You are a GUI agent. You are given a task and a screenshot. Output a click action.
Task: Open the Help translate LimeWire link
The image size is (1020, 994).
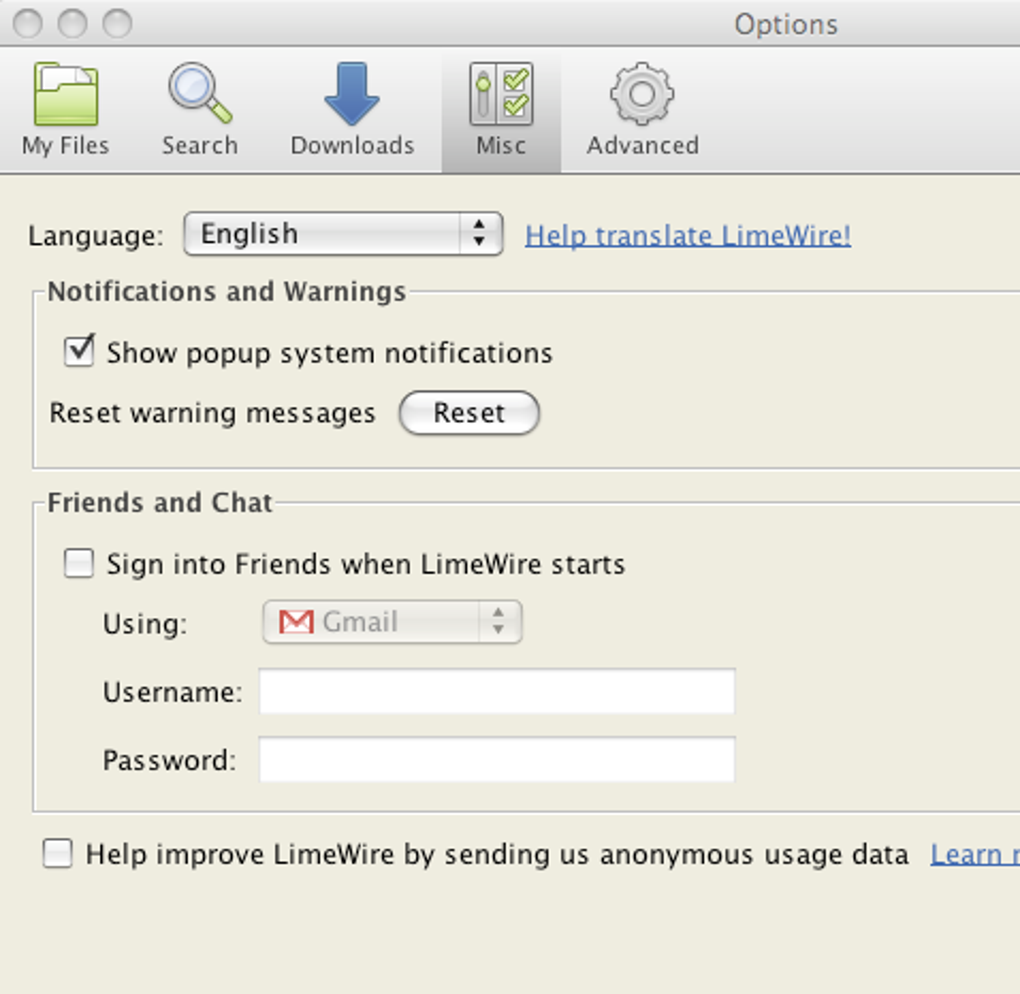pyautogui.click(x=688, y=236)
